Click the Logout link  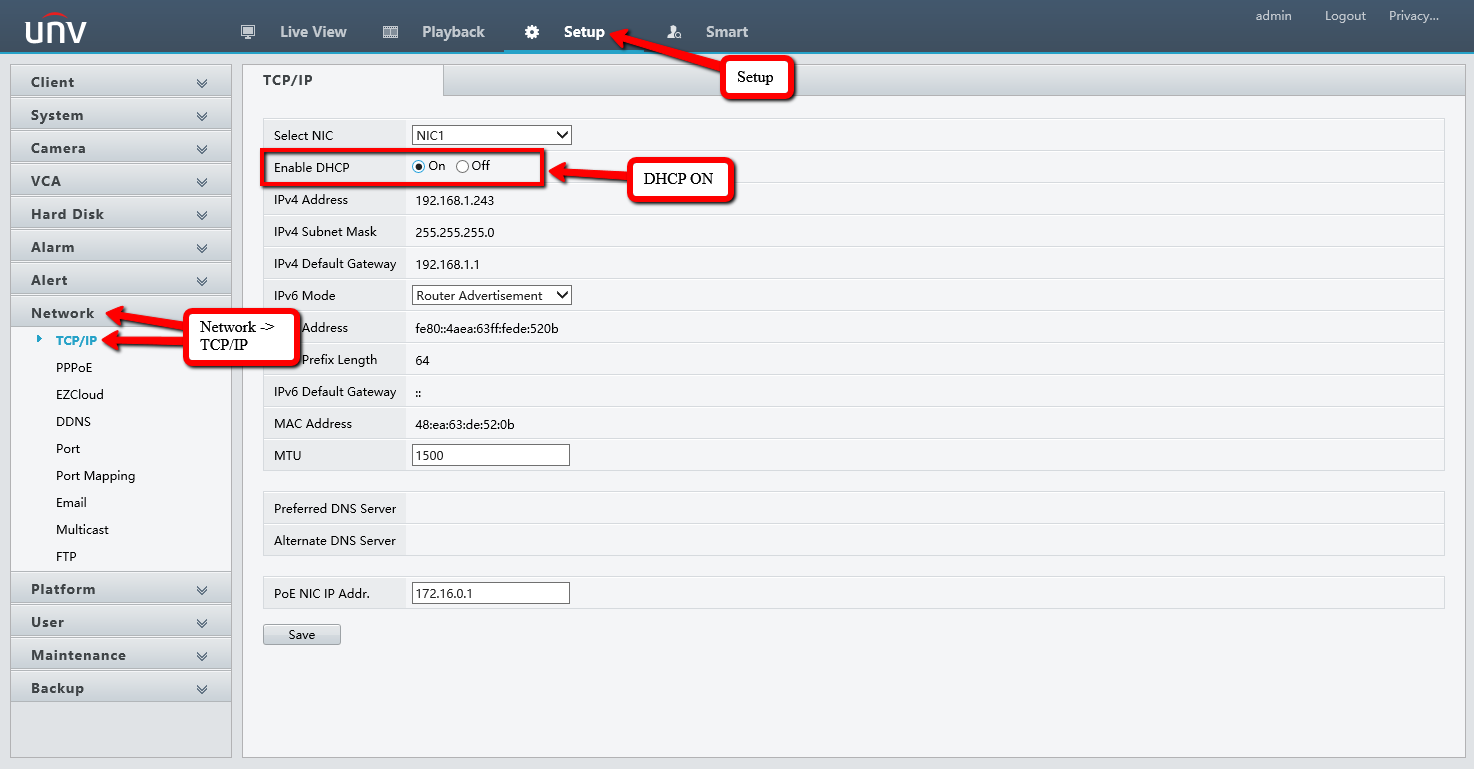click(1345, 16)
